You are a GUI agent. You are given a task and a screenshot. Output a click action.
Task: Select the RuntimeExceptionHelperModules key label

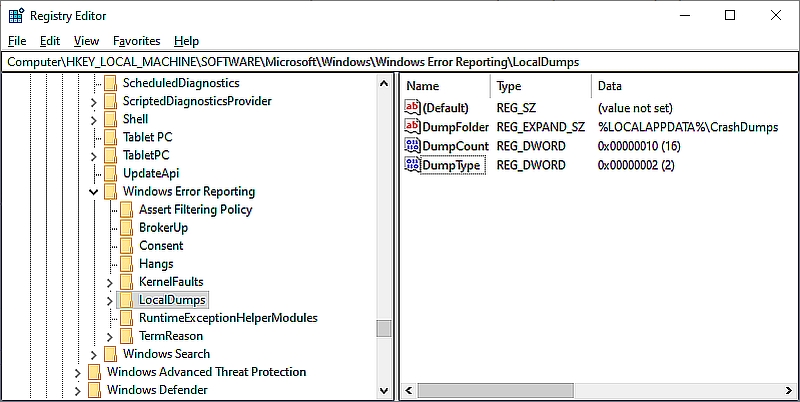pos(228,318)
